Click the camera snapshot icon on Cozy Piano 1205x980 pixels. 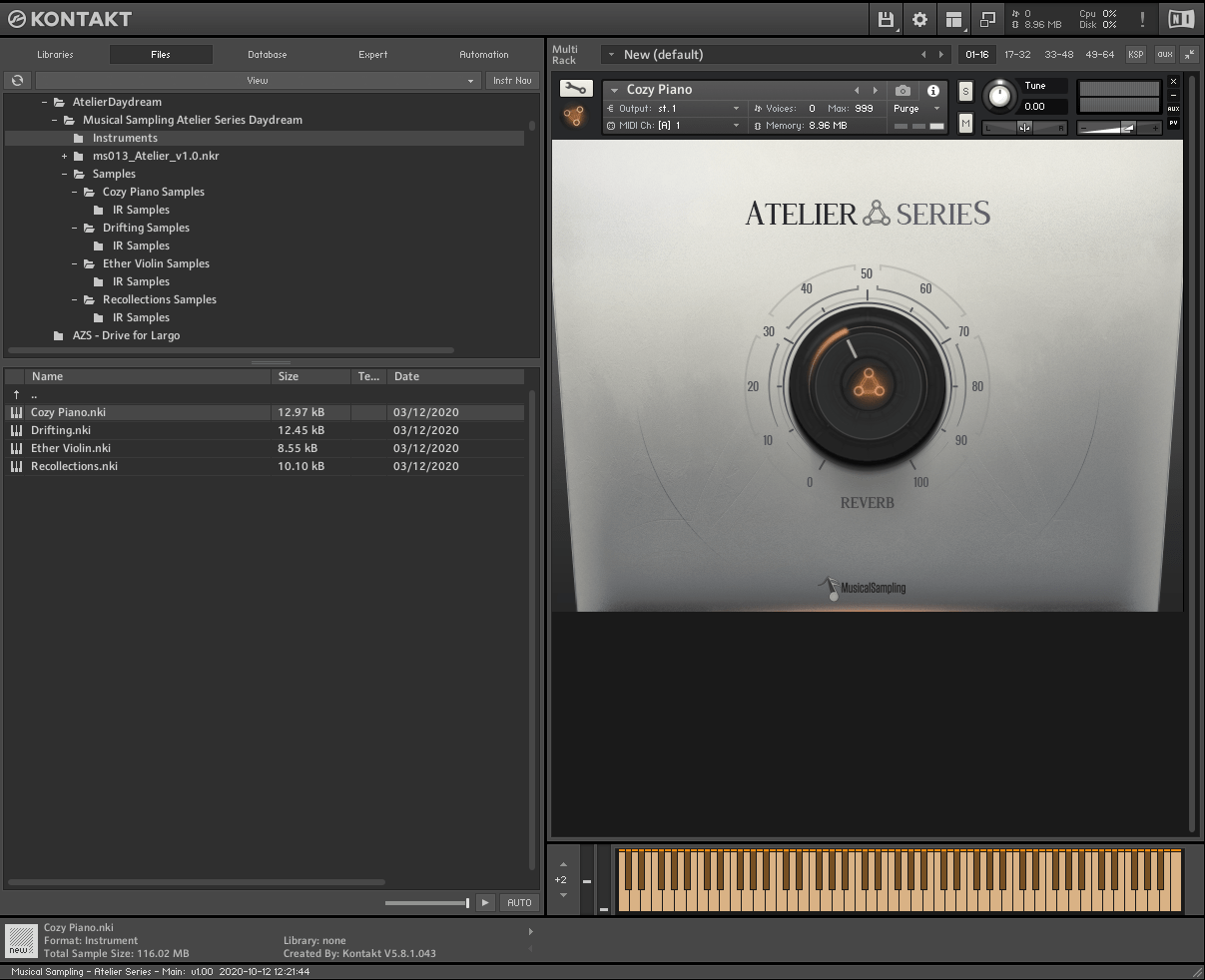903,90
